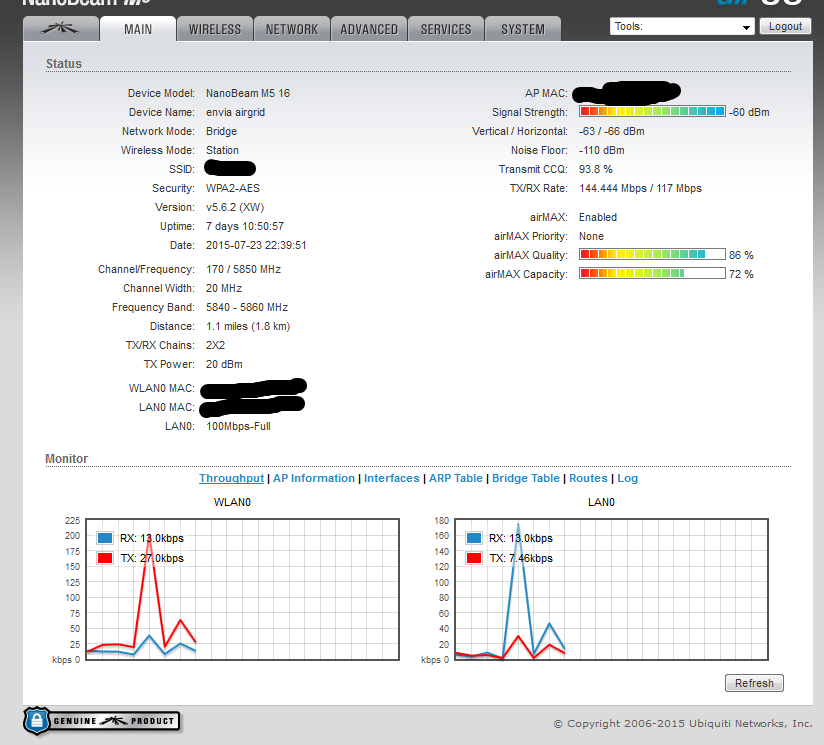Select the Noise Floor value -110 dBm
Viewport: 824px width, 745px height.
pos(602,150)
